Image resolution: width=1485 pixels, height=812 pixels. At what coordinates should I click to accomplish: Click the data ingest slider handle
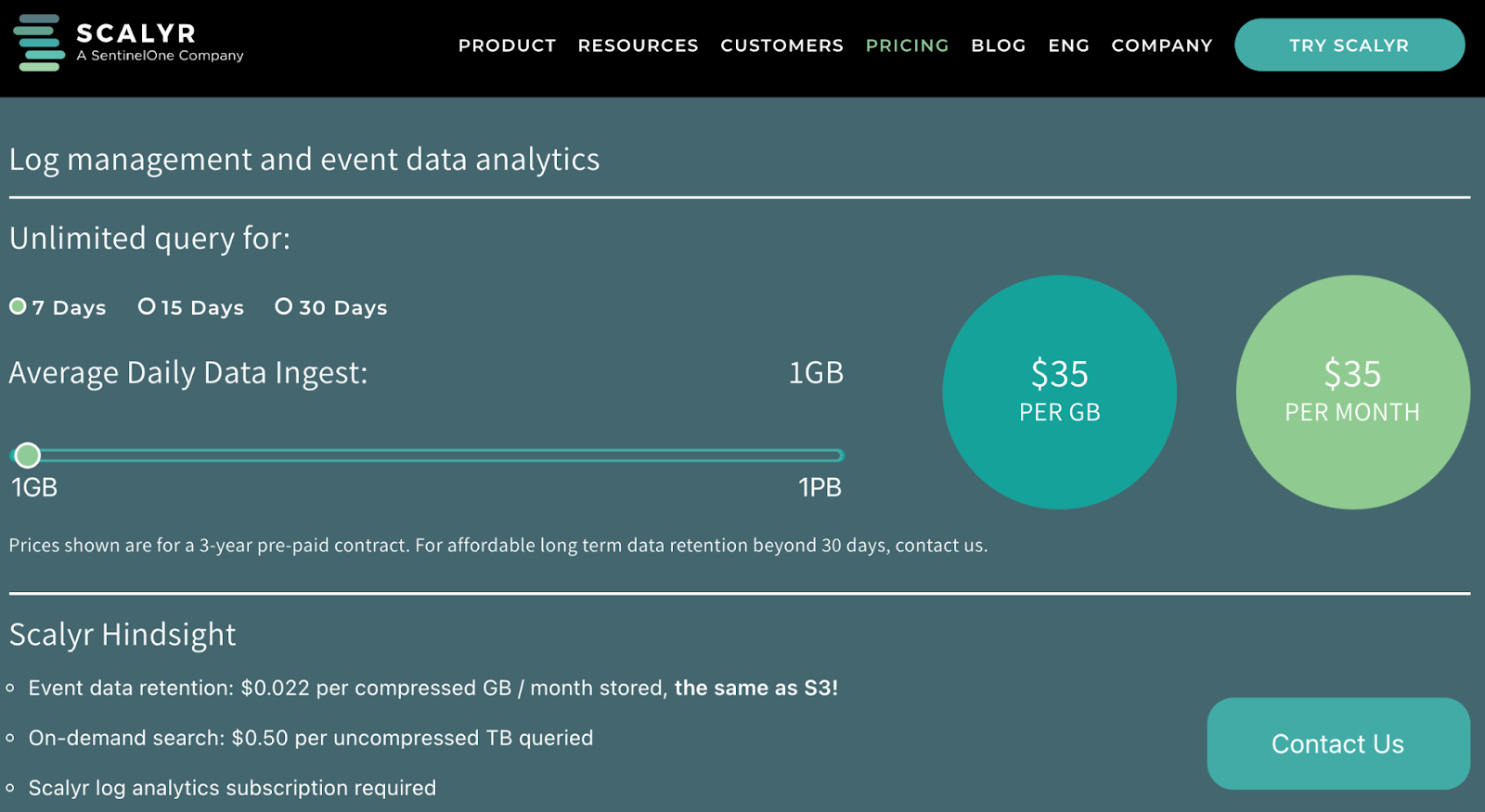28,455
